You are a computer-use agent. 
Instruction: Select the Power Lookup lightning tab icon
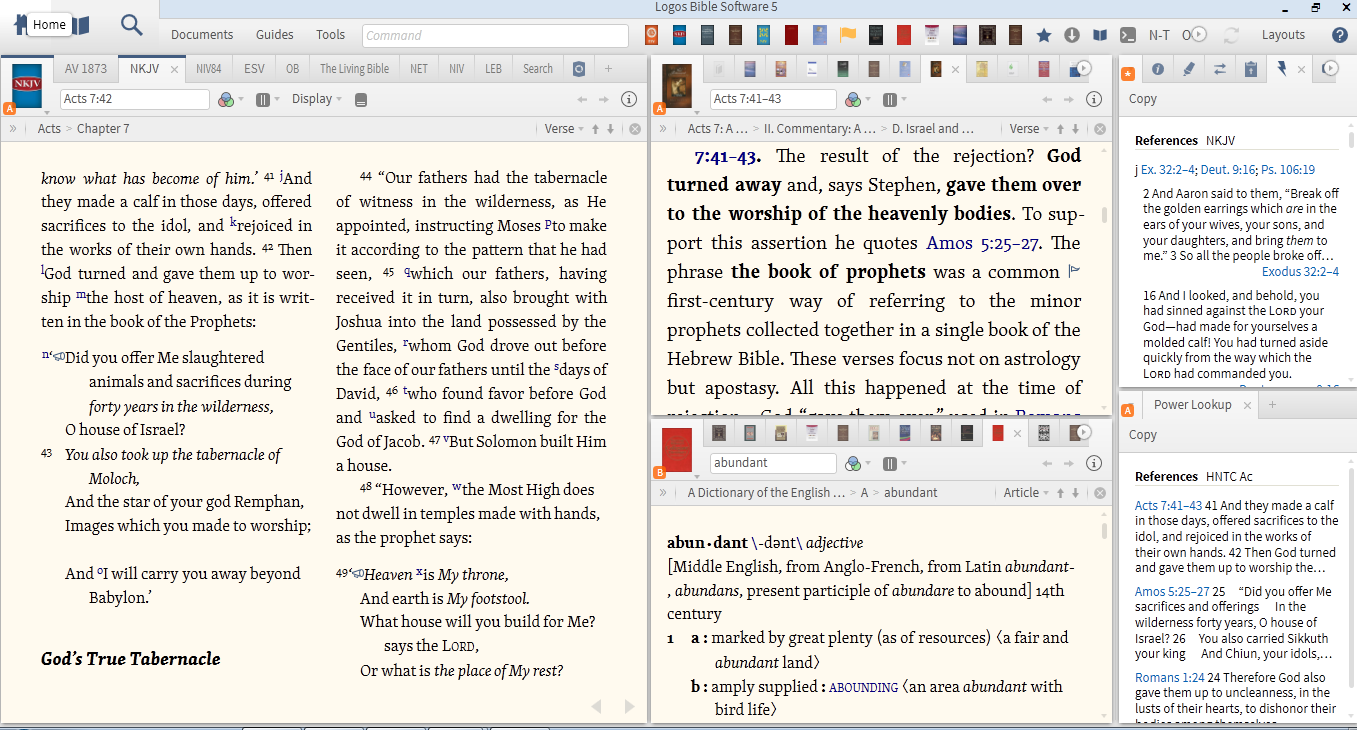1281,69
